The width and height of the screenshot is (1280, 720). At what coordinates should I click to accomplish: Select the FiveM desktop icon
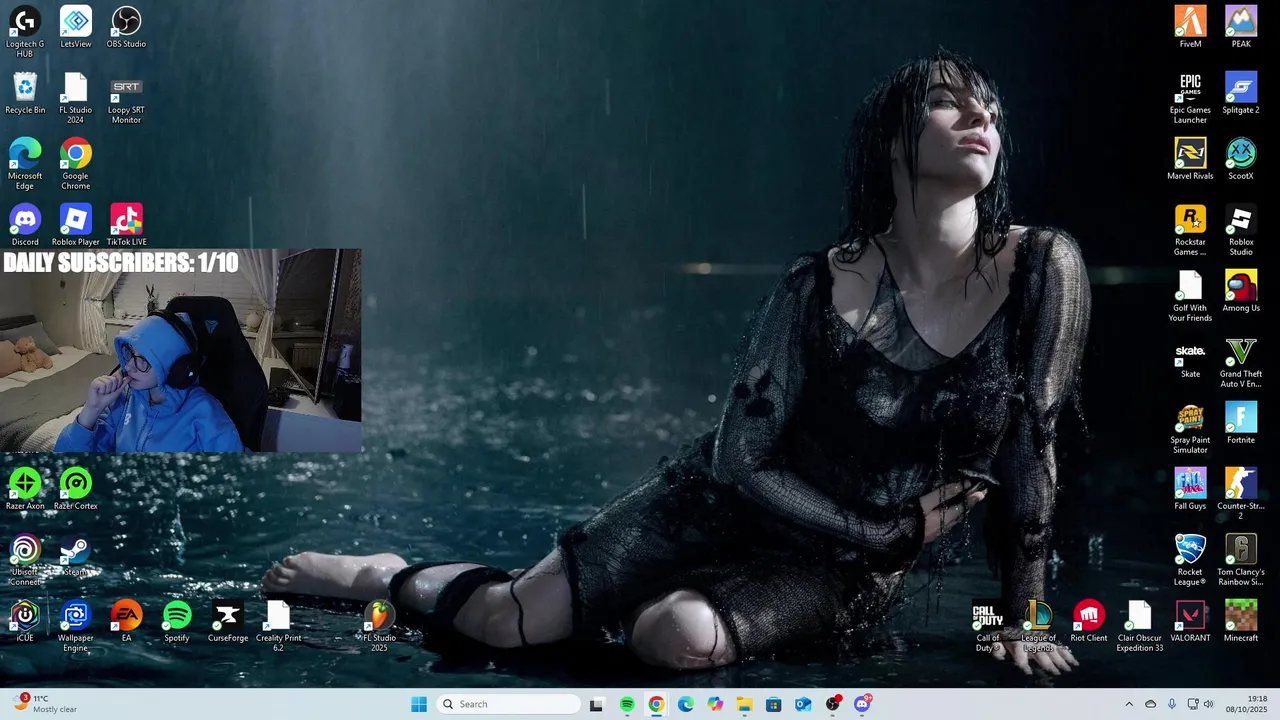coord(1190,27)
